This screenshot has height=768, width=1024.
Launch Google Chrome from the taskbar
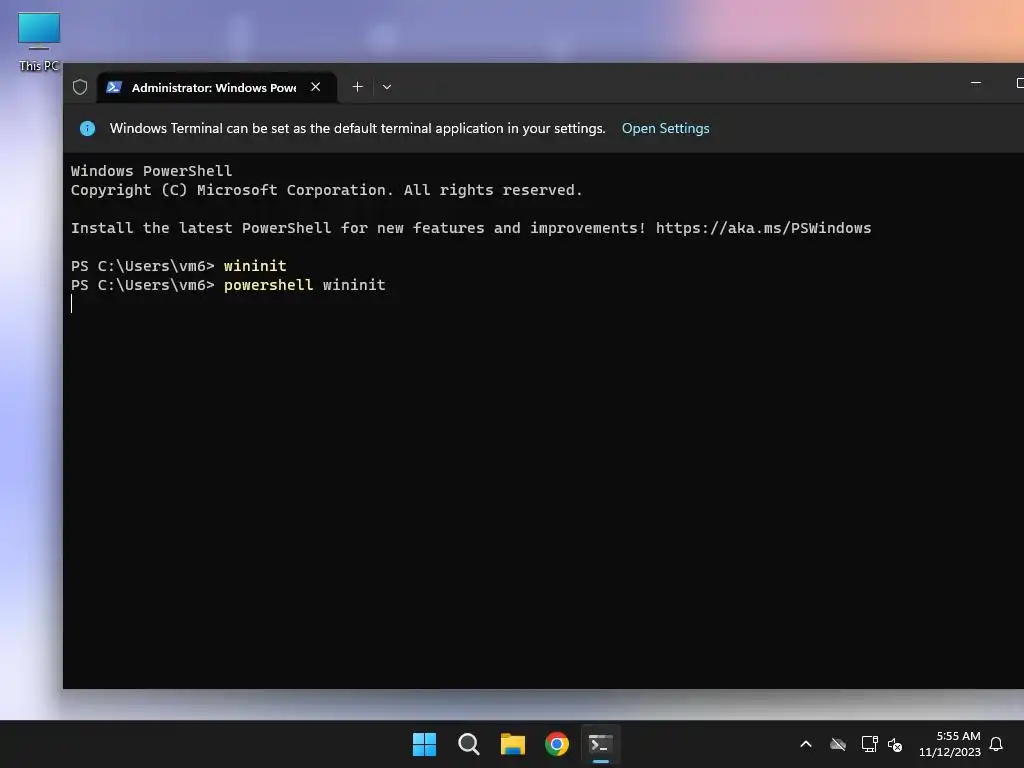click(557, 744)
